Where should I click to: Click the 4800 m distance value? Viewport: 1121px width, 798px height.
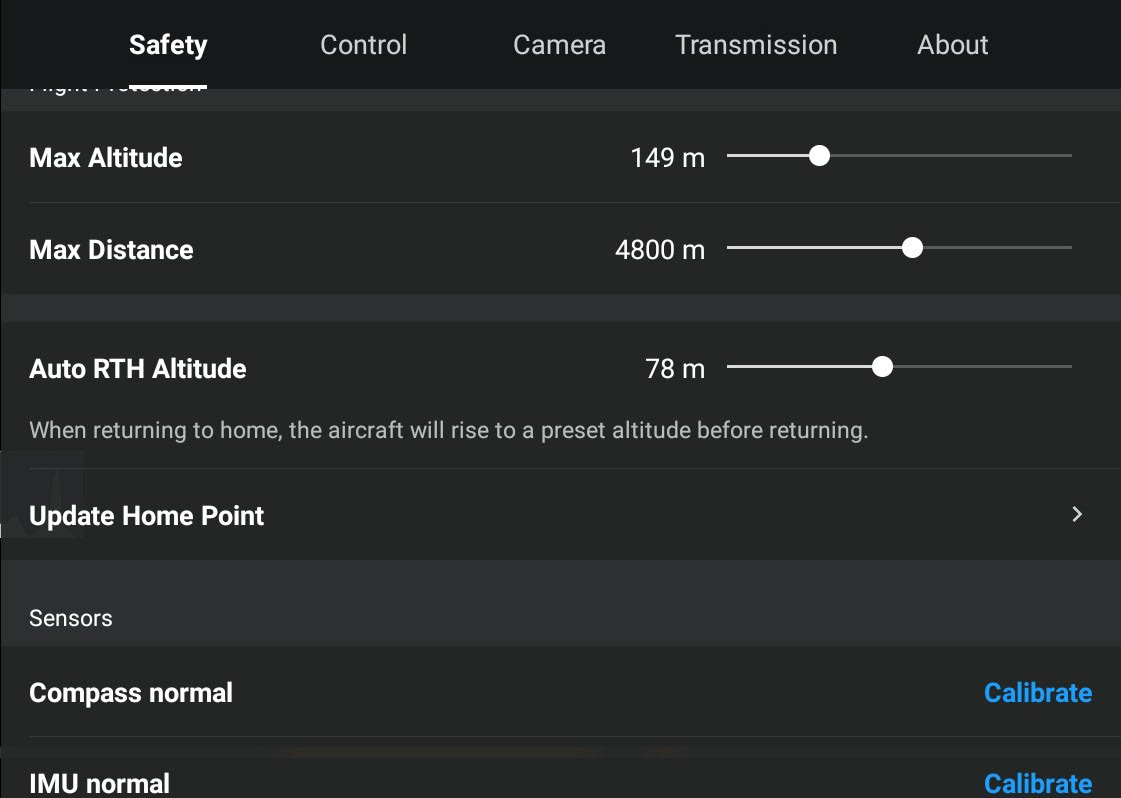point(659,250)
